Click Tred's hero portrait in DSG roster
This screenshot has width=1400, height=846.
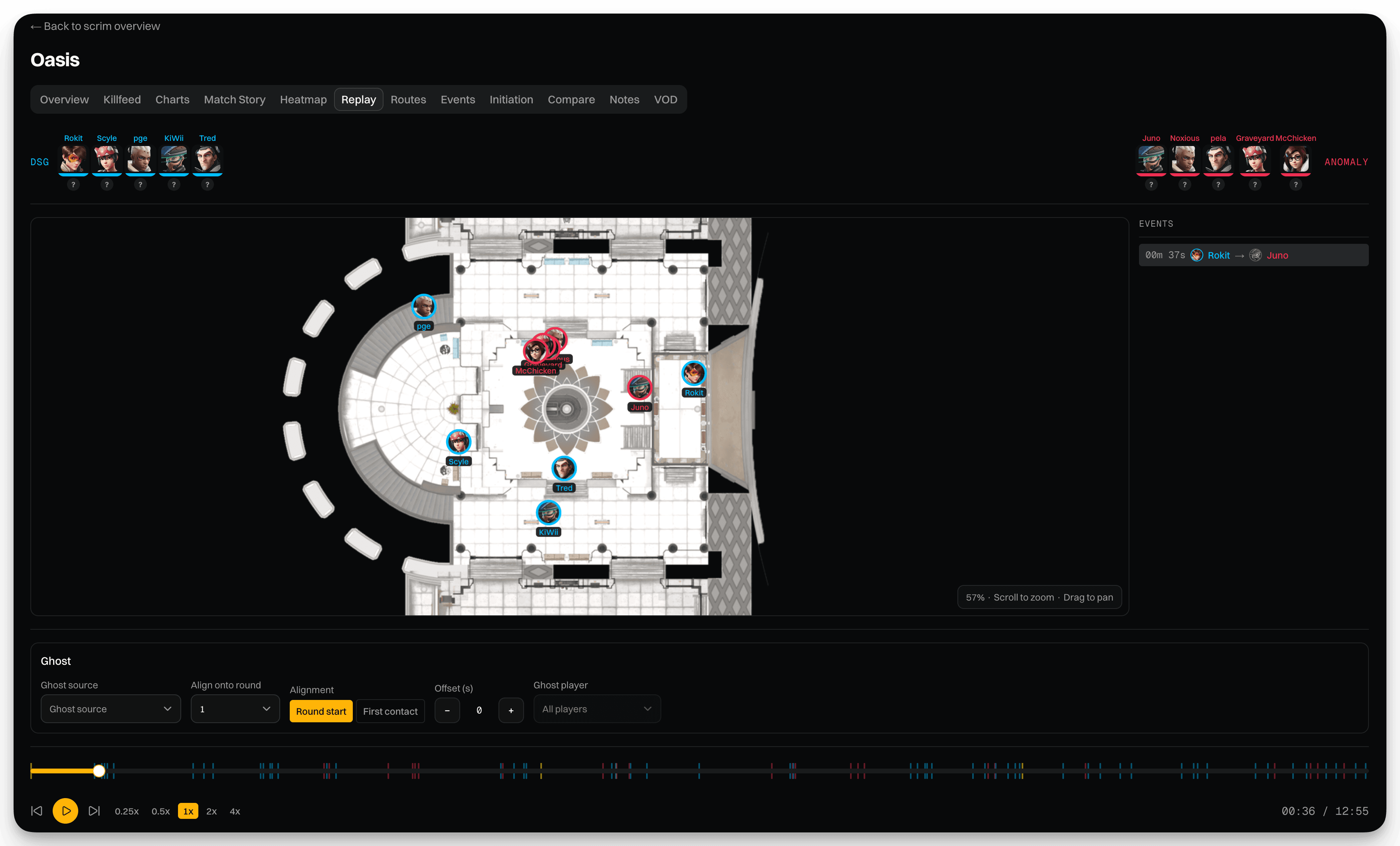pyautogui.click(x=208, y=159)
